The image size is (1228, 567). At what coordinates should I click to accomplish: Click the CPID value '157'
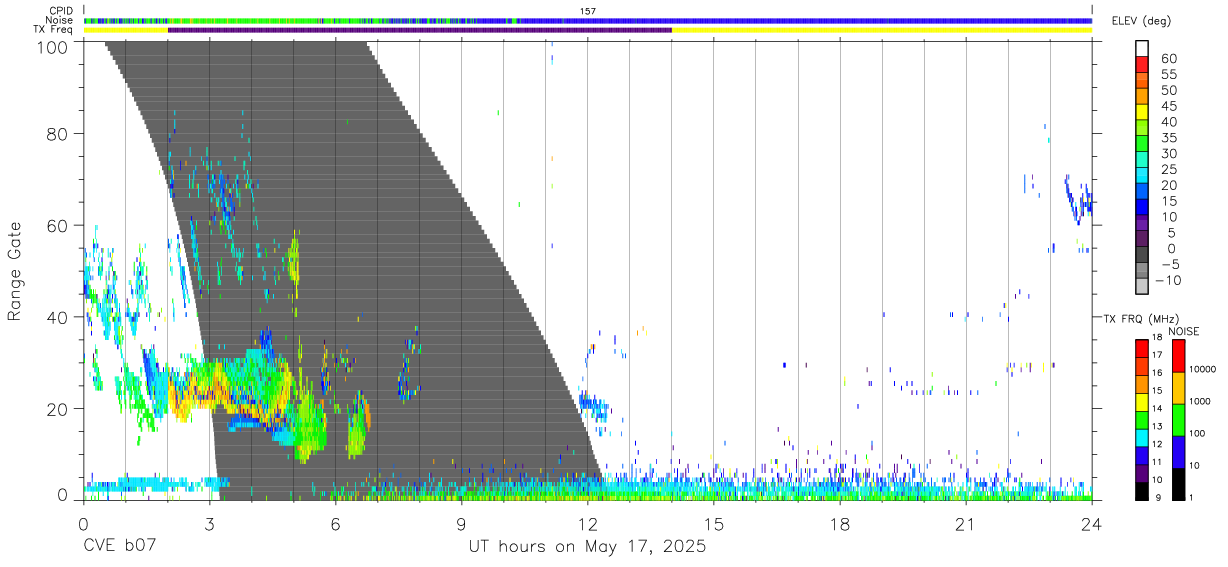[587, 11]
